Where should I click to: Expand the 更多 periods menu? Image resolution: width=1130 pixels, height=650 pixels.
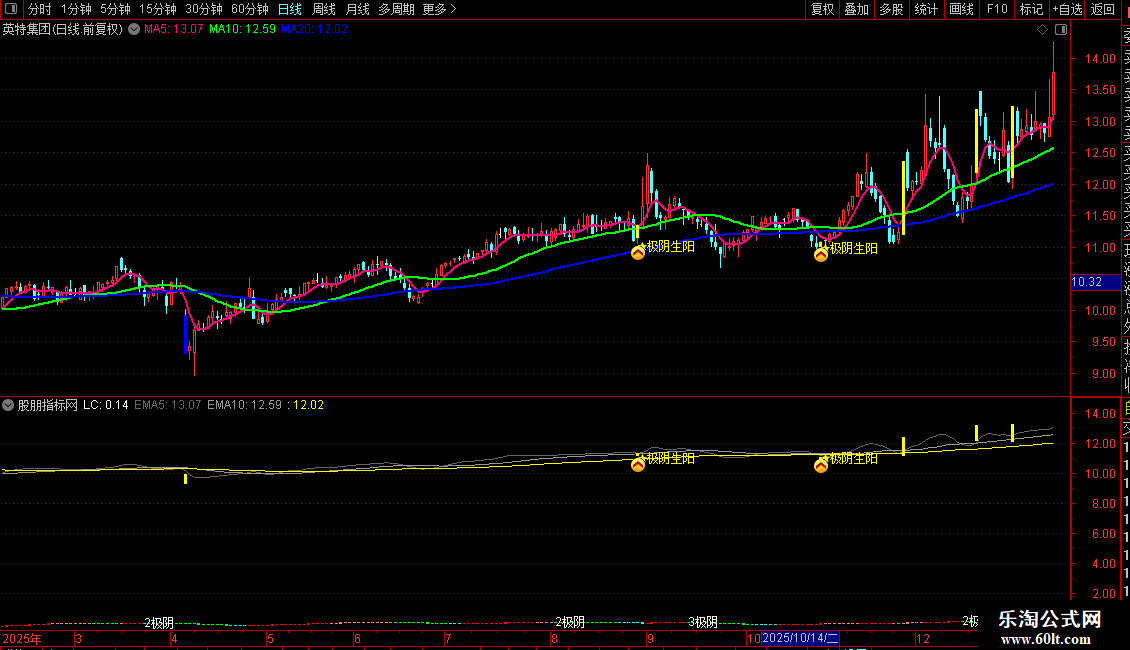tap(440, 9)
